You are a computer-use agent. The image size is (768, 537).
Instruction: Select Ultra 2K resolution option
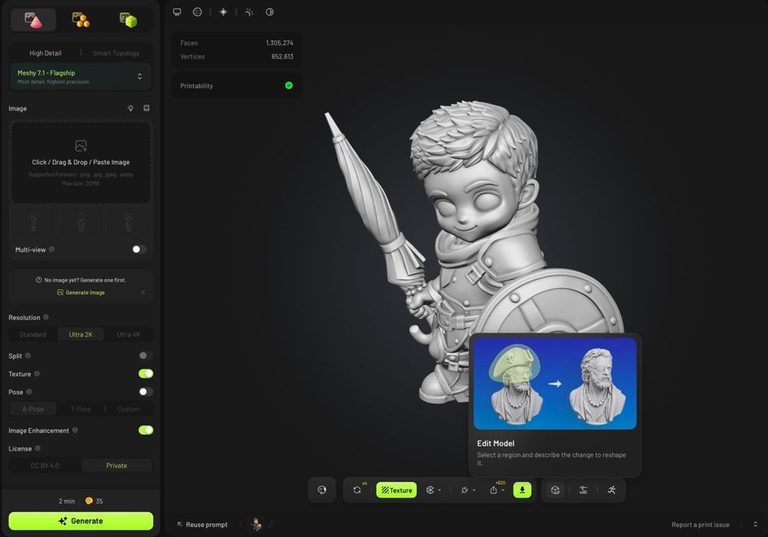pos(81,335)
